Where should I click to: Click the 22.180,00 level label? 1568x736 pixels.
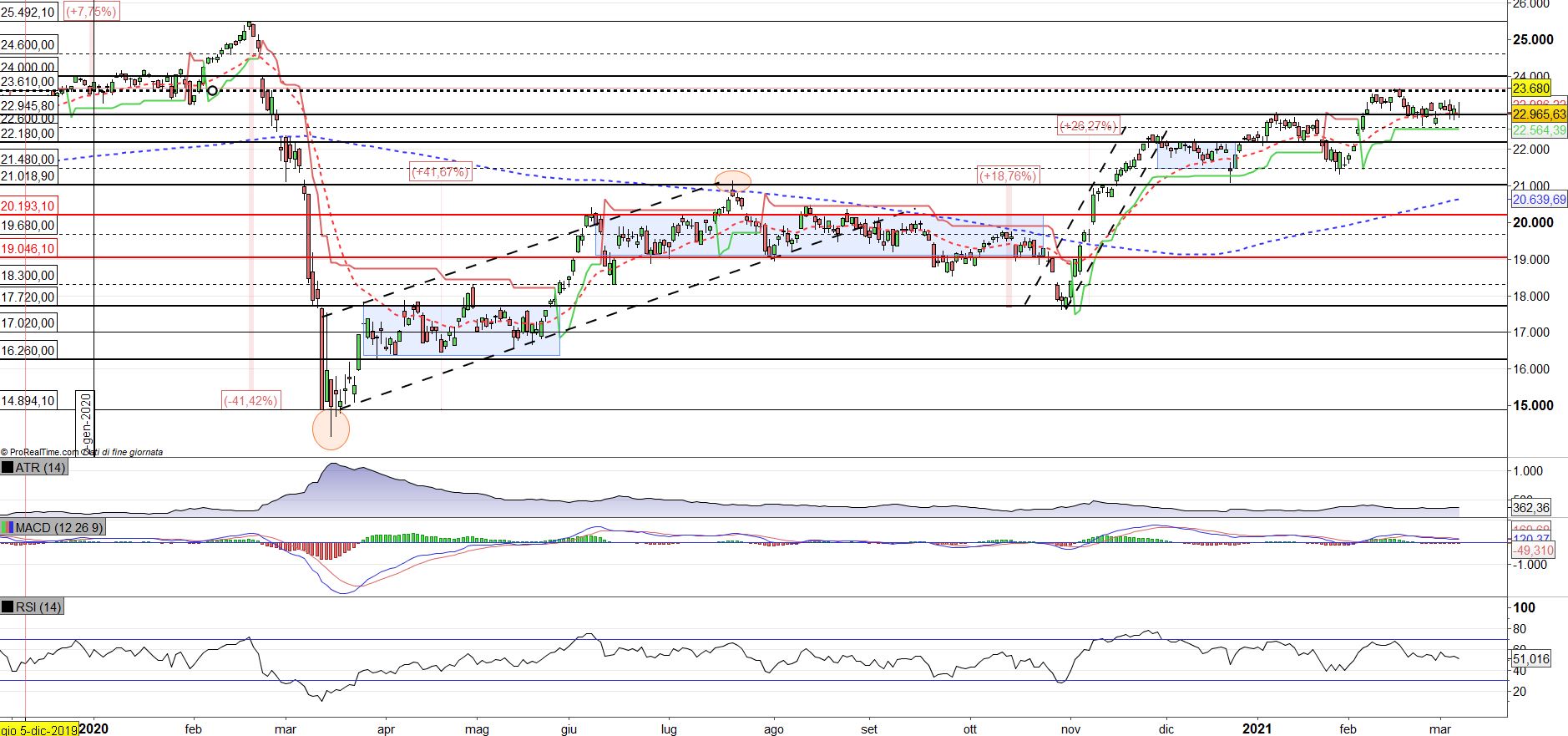[28, 134]
